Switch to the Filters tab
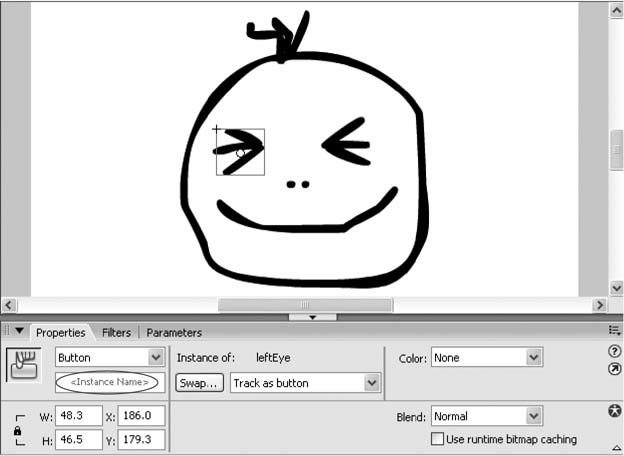The width and height of the screenshot is (624, 456). 116,333
